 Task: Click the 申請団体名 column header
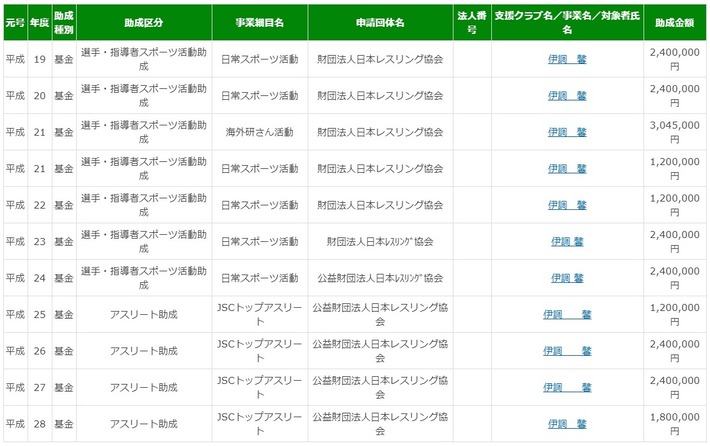click(380, 23)
